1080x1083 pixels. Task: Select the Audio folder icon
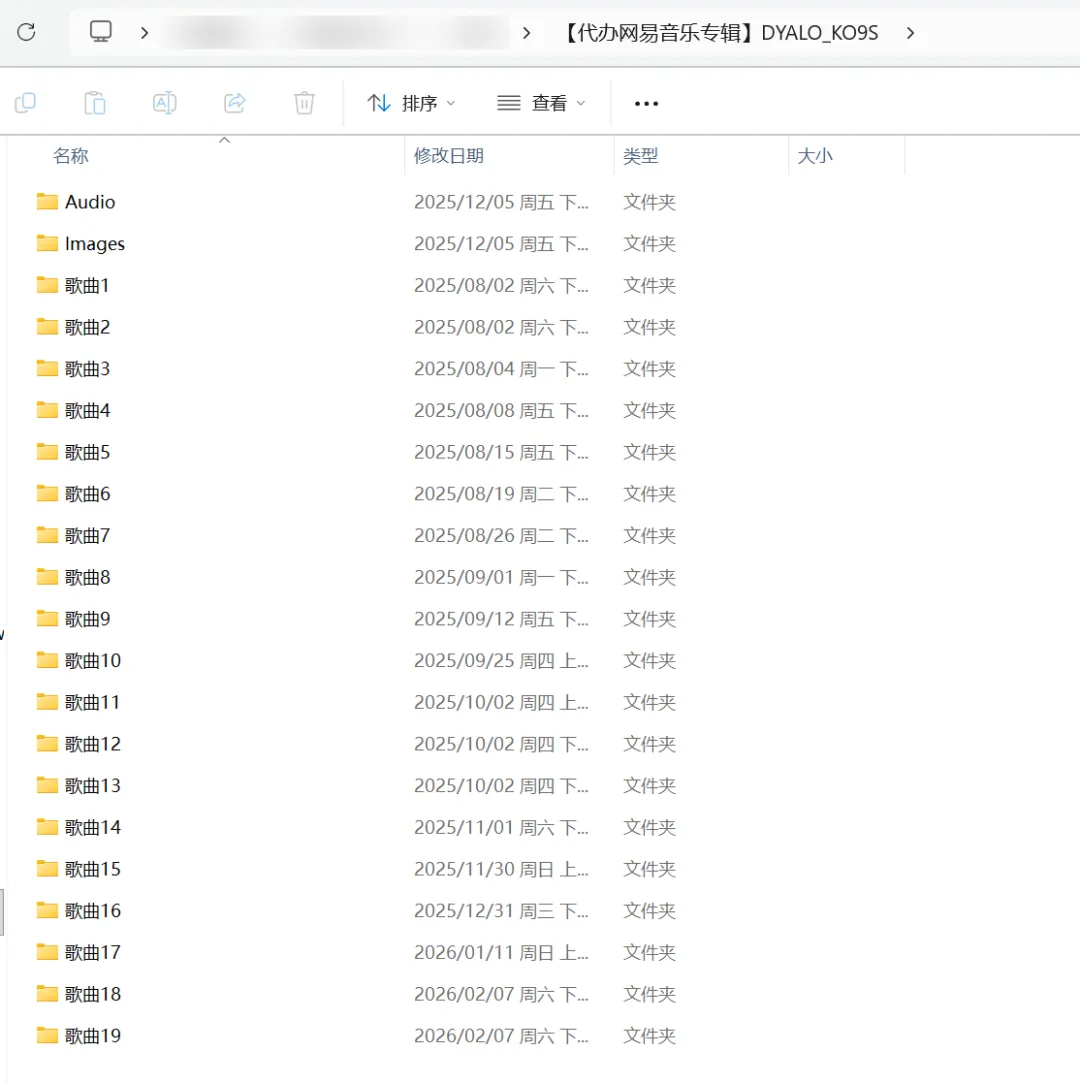click(x=47, y=202)
